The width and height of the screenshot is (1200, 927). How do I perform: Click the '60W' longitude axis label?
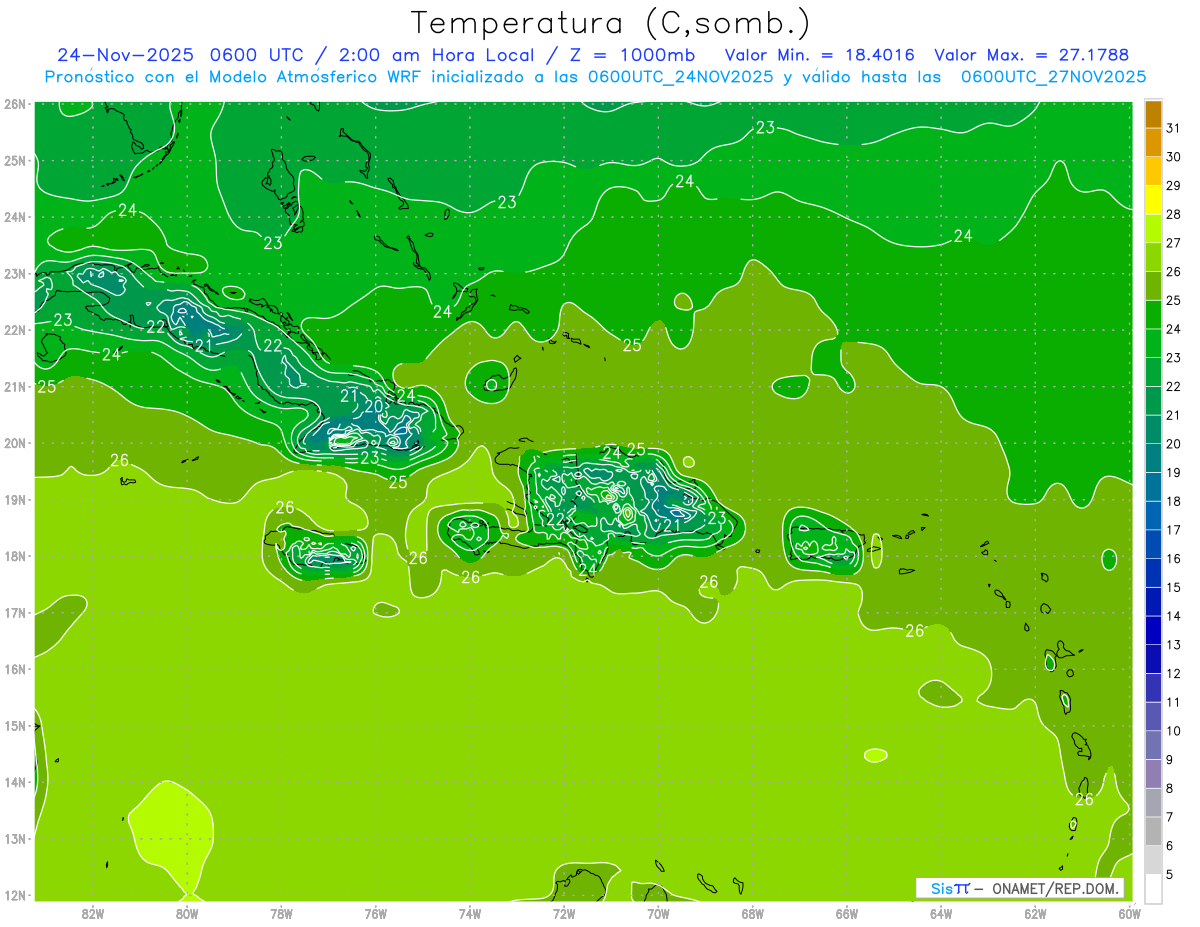[1130, 914]
